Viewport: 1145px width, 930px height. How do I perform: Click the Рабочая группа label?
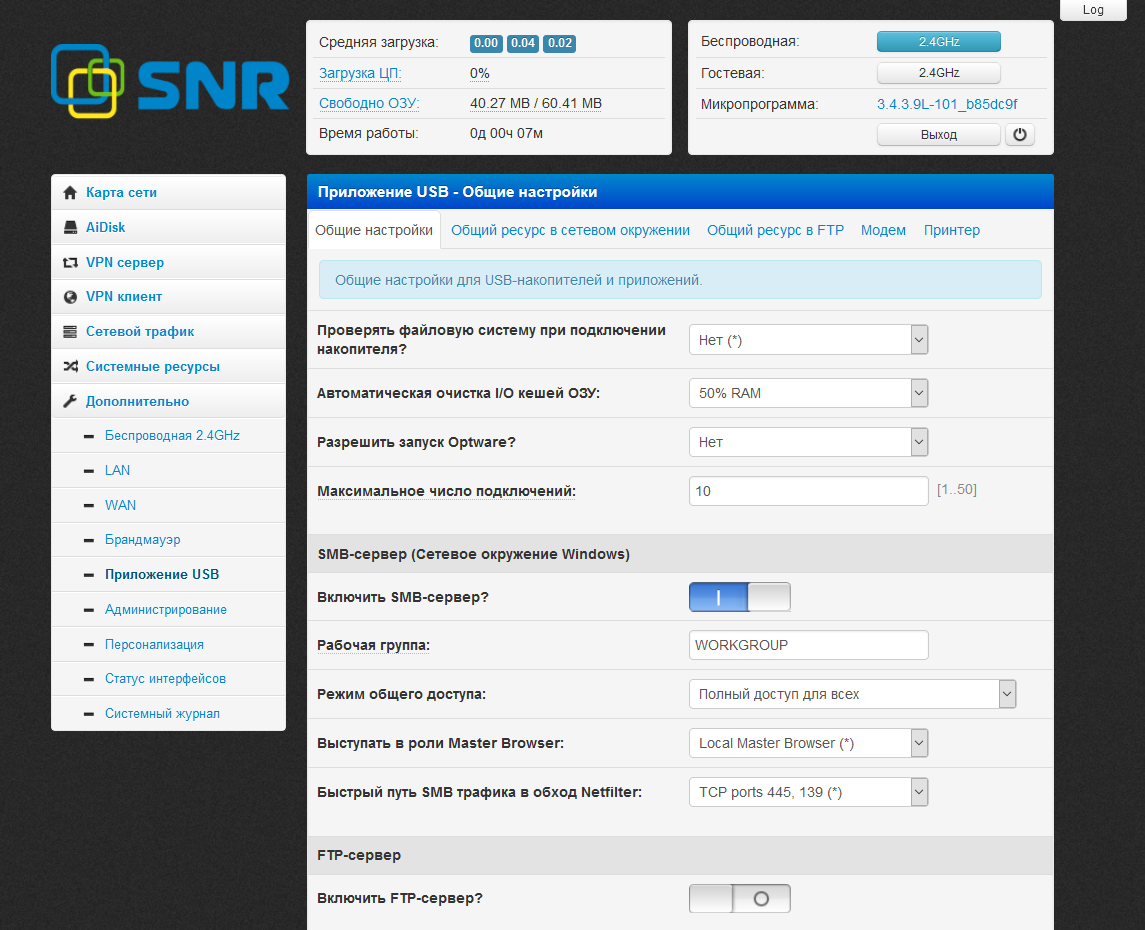pos(373,645)
